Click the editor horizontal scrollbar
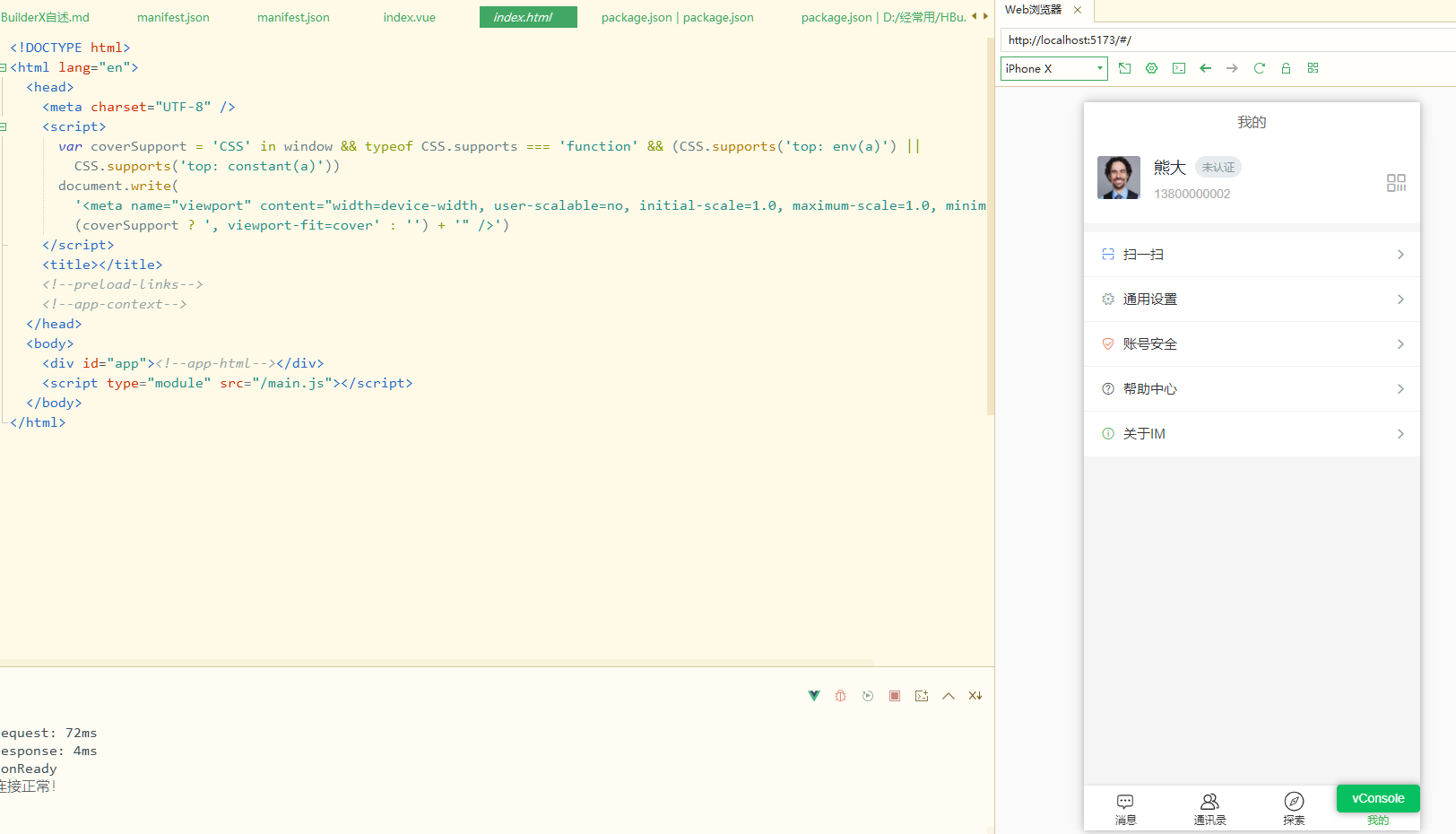Viewport: 1456px width, 834px height. [x=437, y=663]
